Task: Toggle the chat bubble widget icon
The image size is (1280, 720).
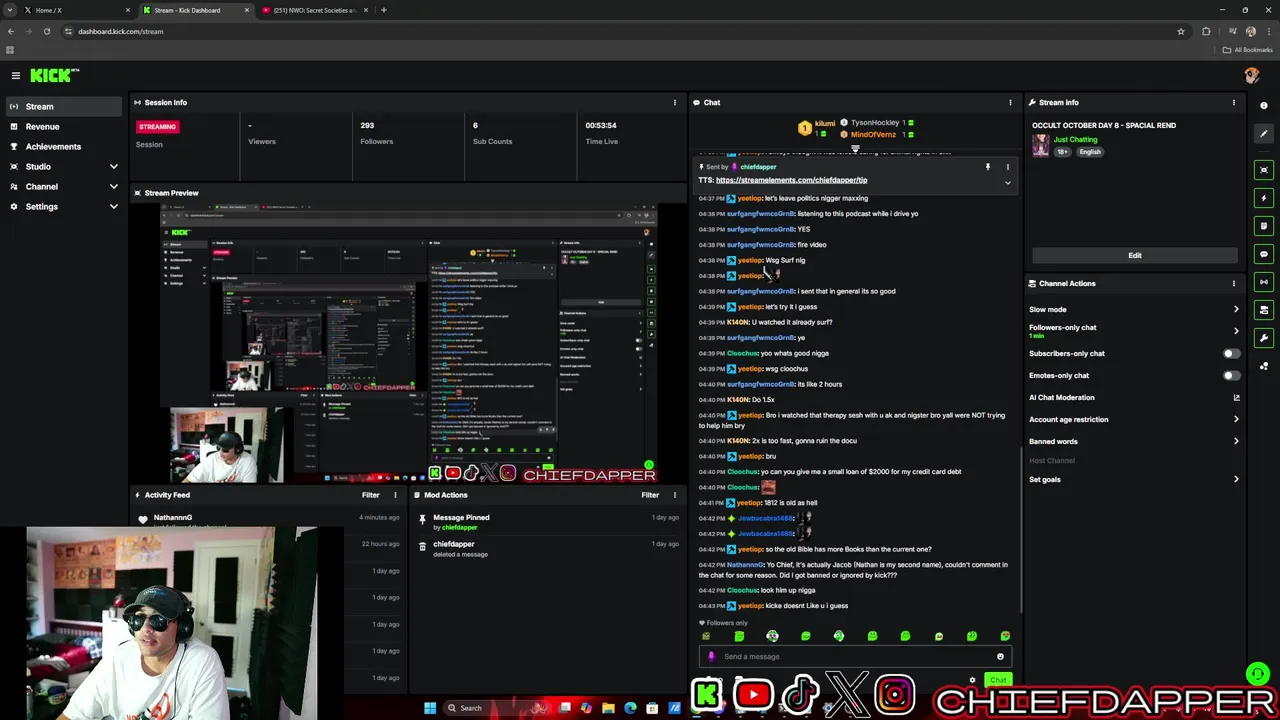Action: [x=1264, y=254]
